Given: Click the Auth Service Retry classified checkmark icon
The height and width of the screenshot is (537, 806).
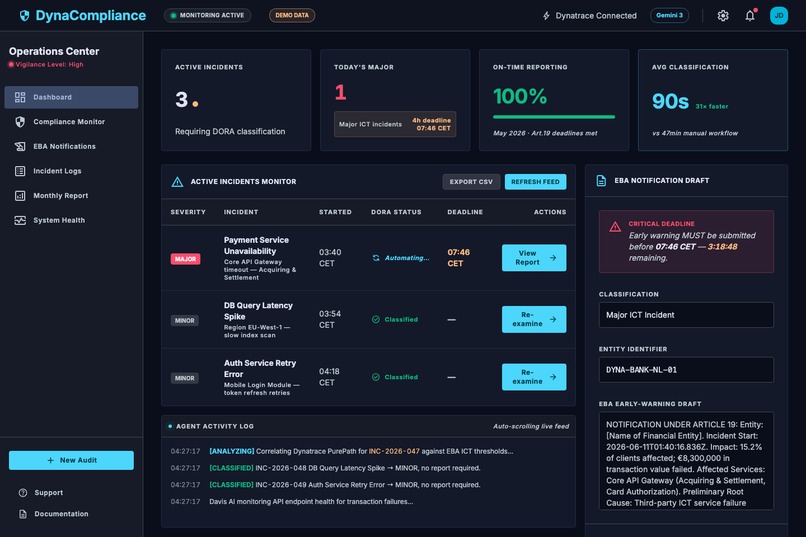Looking at the screenshot, I should pyautogui.click(x=376, y=377).
